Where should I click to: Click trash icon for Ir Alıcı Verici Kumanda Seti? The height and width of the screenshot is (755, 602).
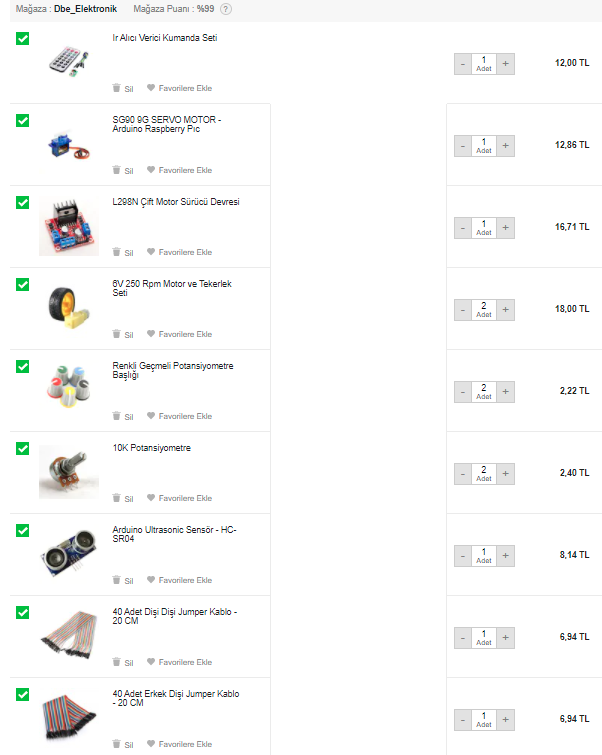pyautogui.click(x=117, y=88)
